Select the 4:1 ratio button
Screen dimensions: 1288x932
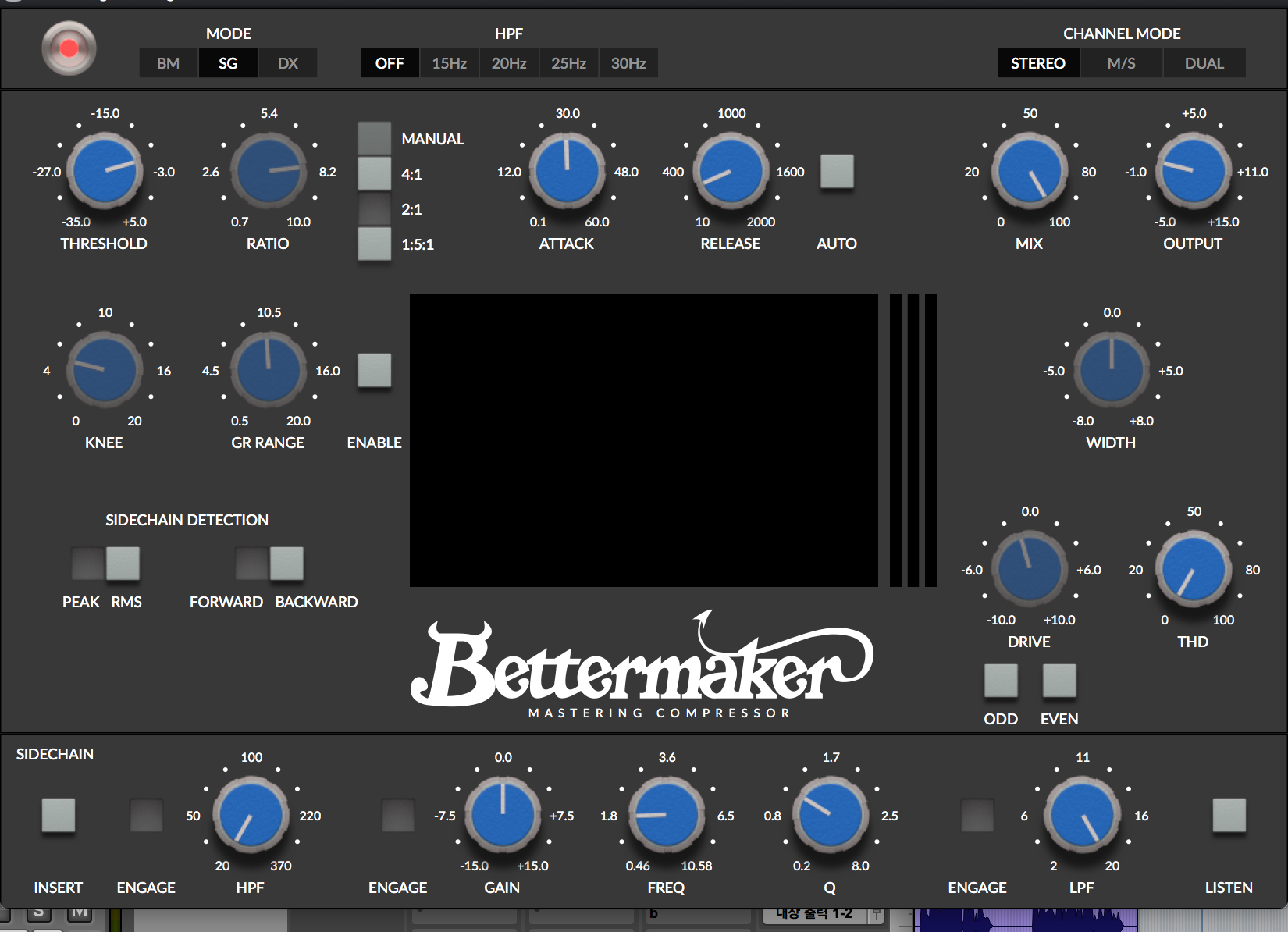(x=375, y=173)
